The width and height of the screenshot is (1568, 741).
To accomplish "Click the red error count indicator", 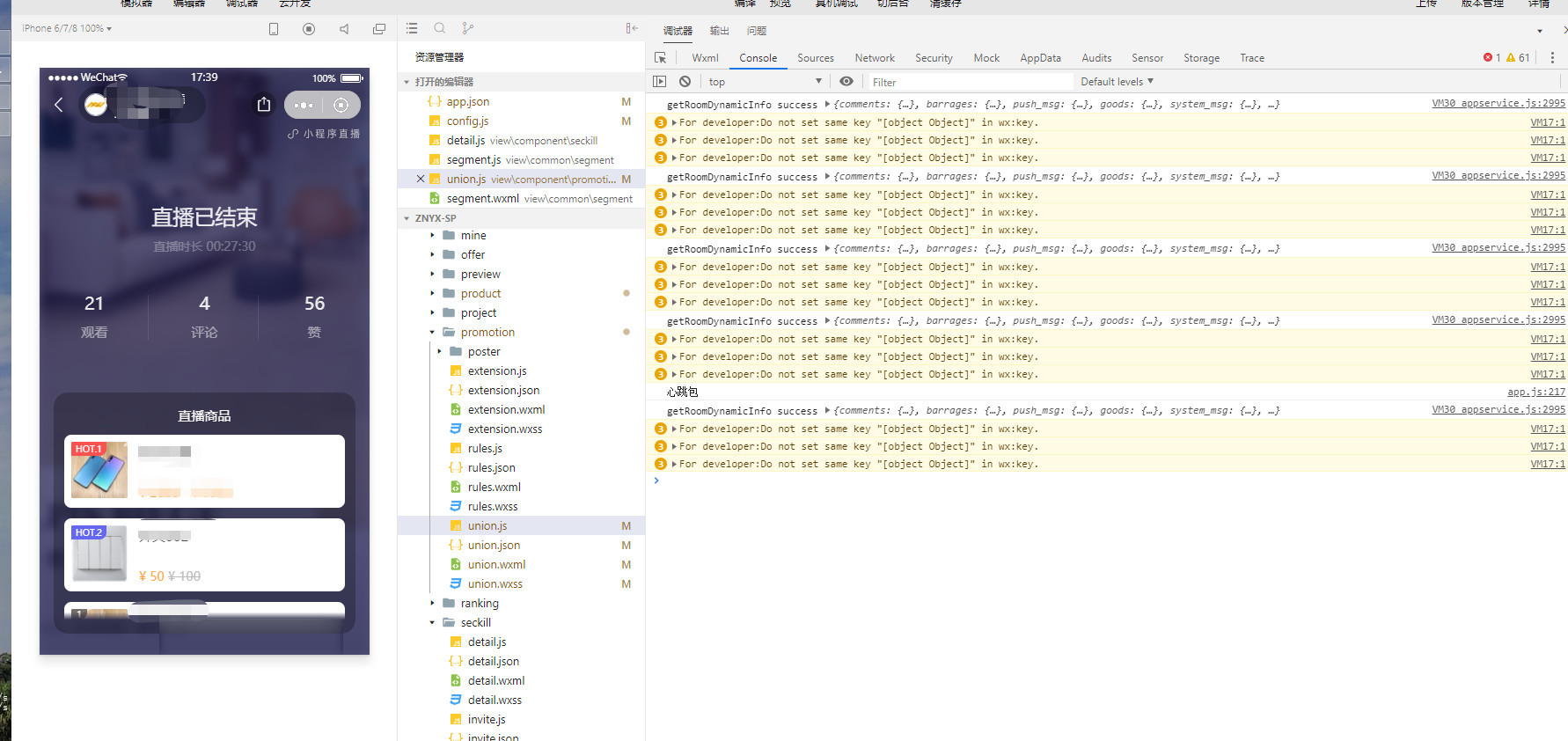I will [1491, 57].
